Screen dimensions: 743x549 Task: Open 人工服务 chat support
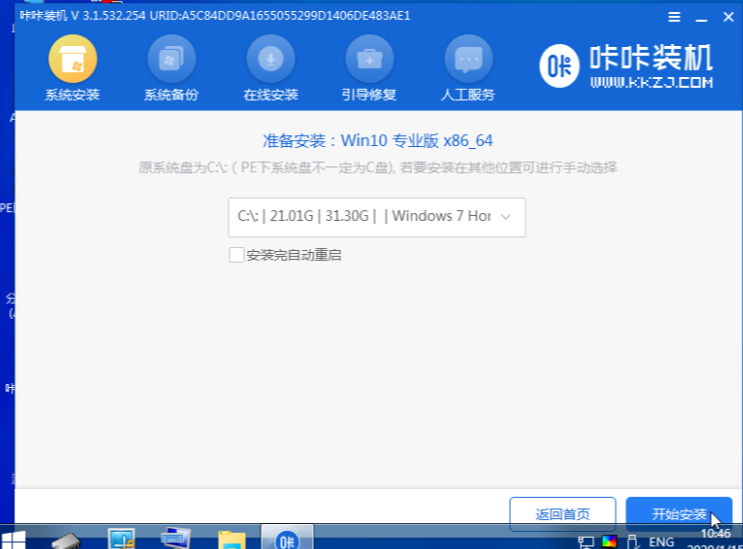(x=468, y=62)
